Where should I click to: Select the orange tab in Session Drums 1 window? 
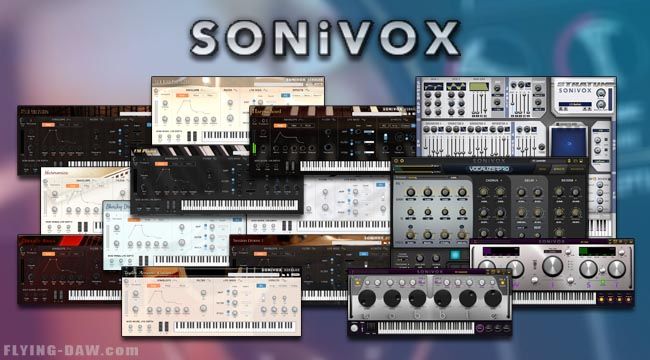(x=260, y=254)
